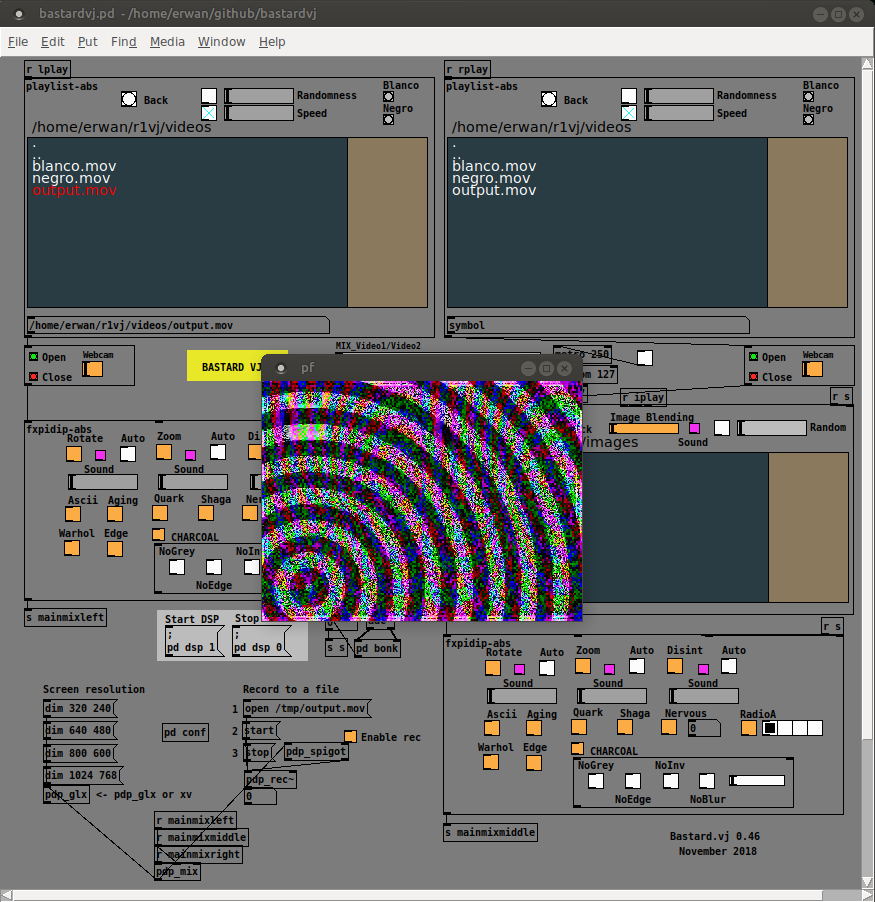Enable Shaga effect in left fxpidip
The width and height of the screenshot is (875, 902).
(206, 513)
